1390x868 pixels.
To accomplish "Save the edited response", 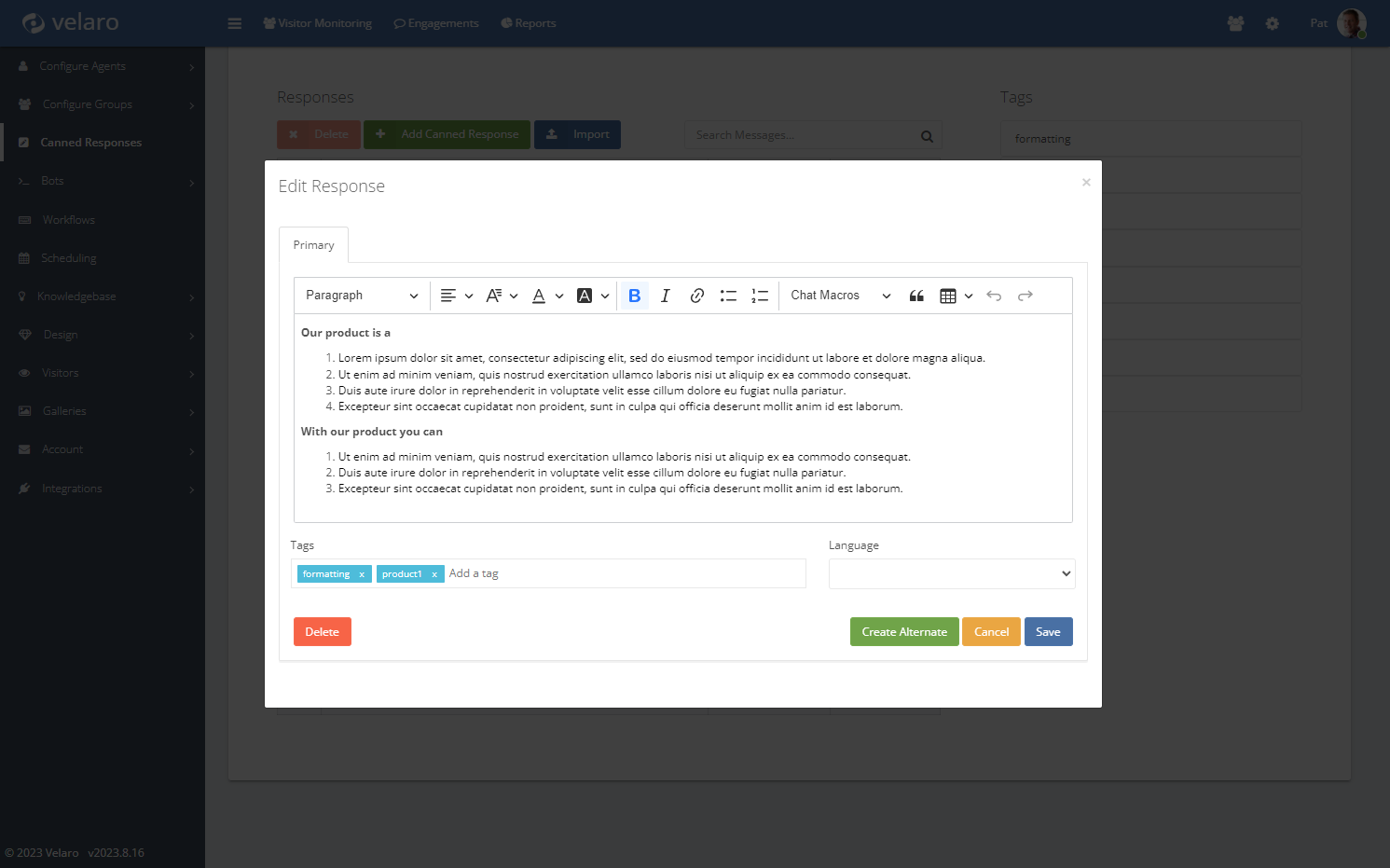I will 1048,632.
